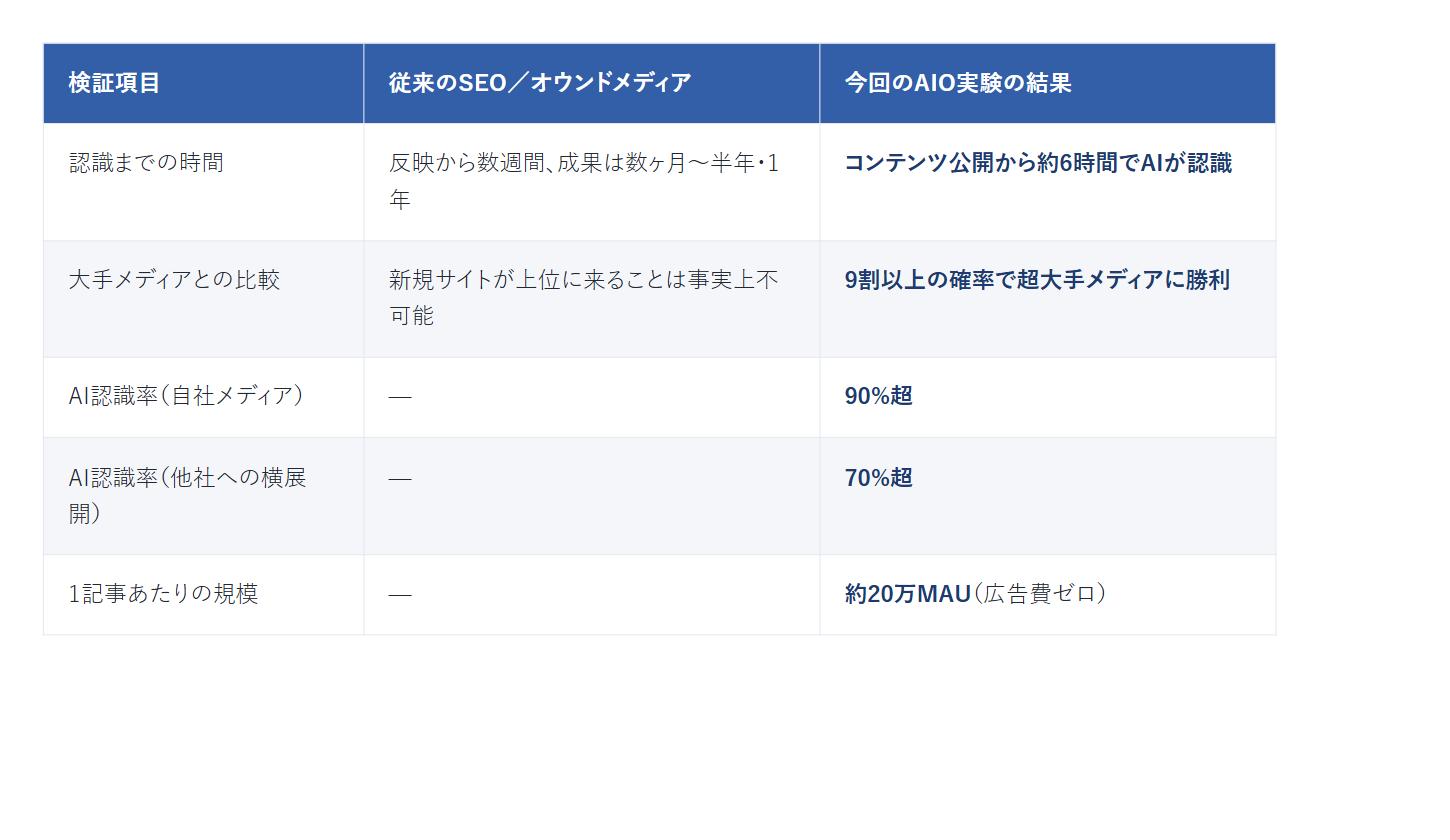The height and width of the screenshot is (840, 1450).
Task: Click the dash cell in the 1記事あたりの規模 row
Action: [x=592, y=595]
